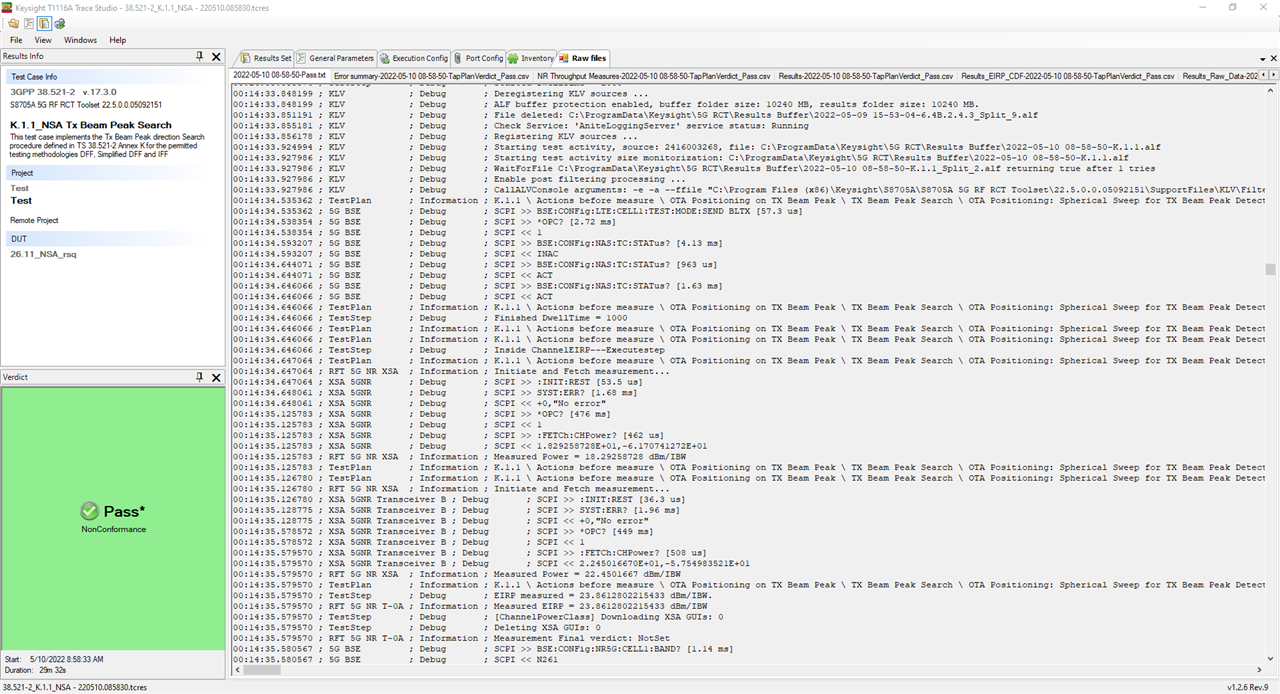
Task: Click the open folder toolbar icon
Action: point(12,23)
